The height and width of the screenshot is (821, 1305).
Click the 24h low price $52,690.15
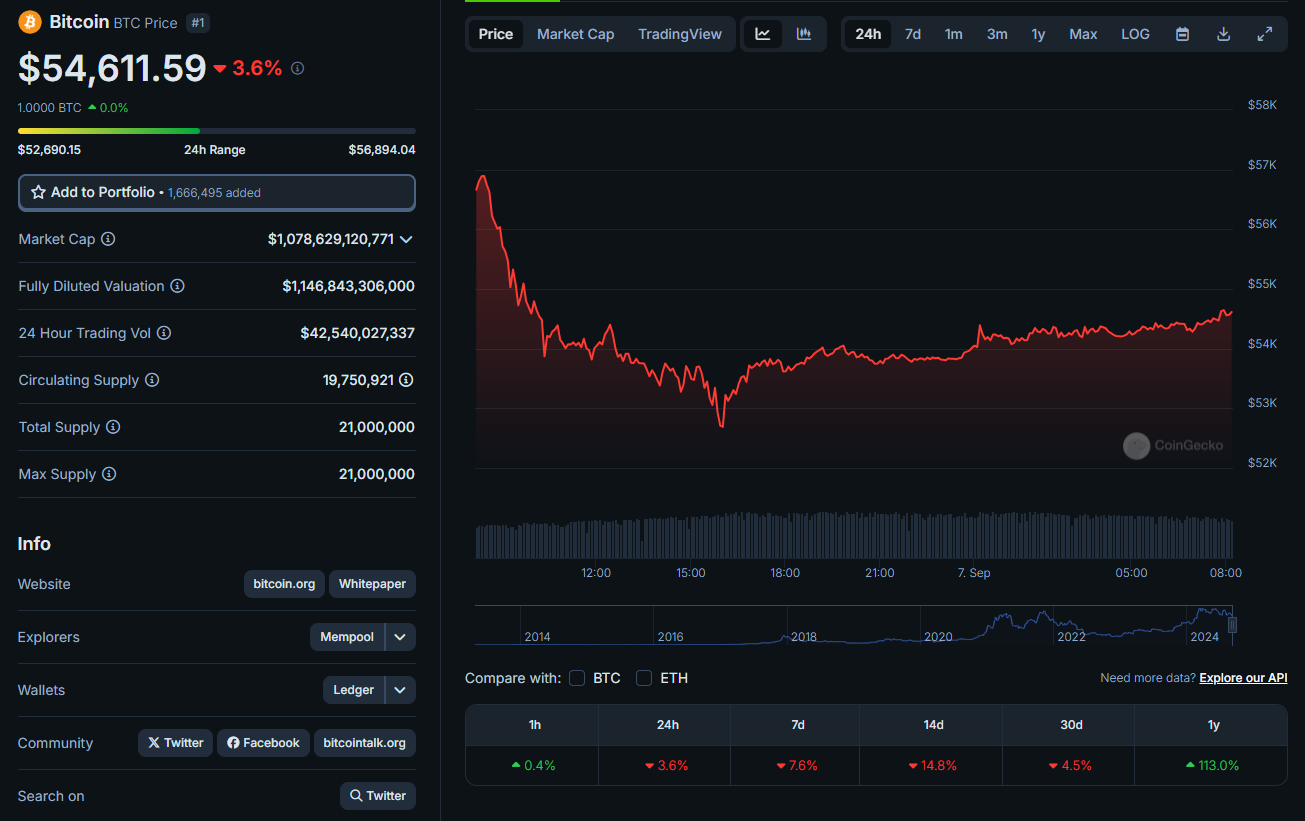[x=49, y=150]
